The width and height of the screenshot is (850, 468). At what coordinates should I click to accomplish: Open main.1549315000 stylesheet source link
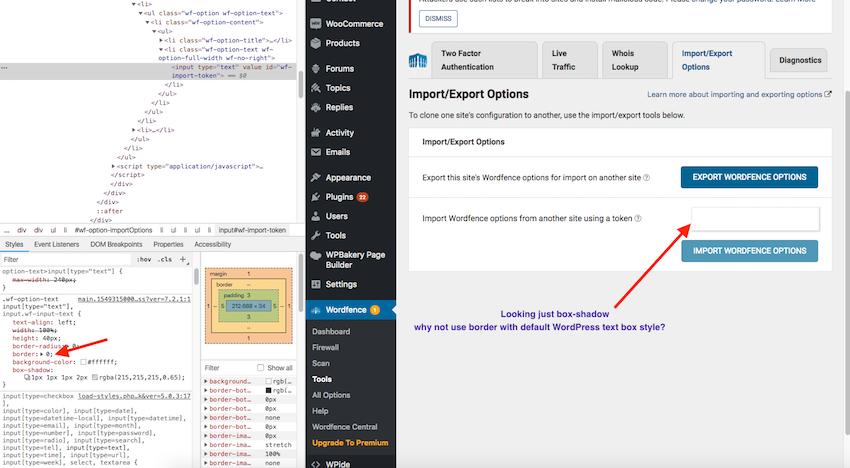pos(134,299)
